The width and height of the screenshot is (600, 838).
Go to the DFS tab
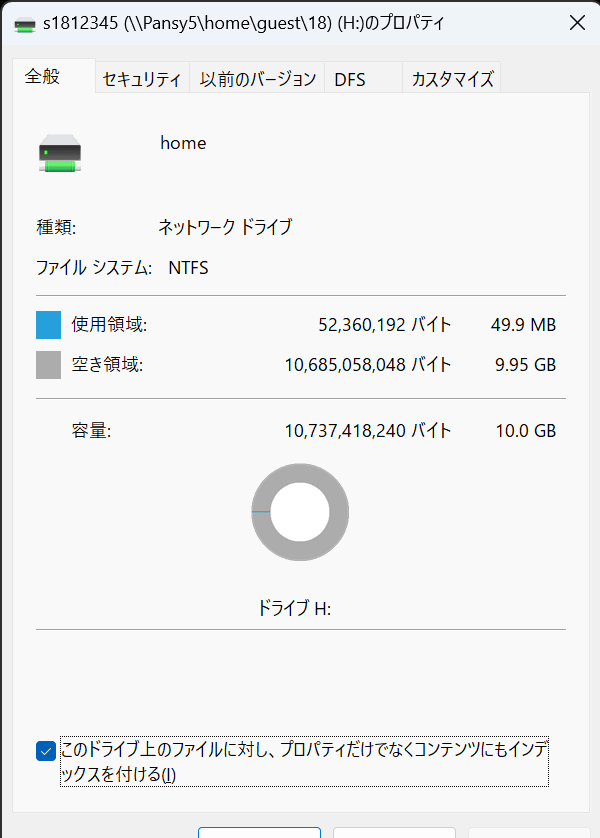pyautogui.click(x=350, y=80)
